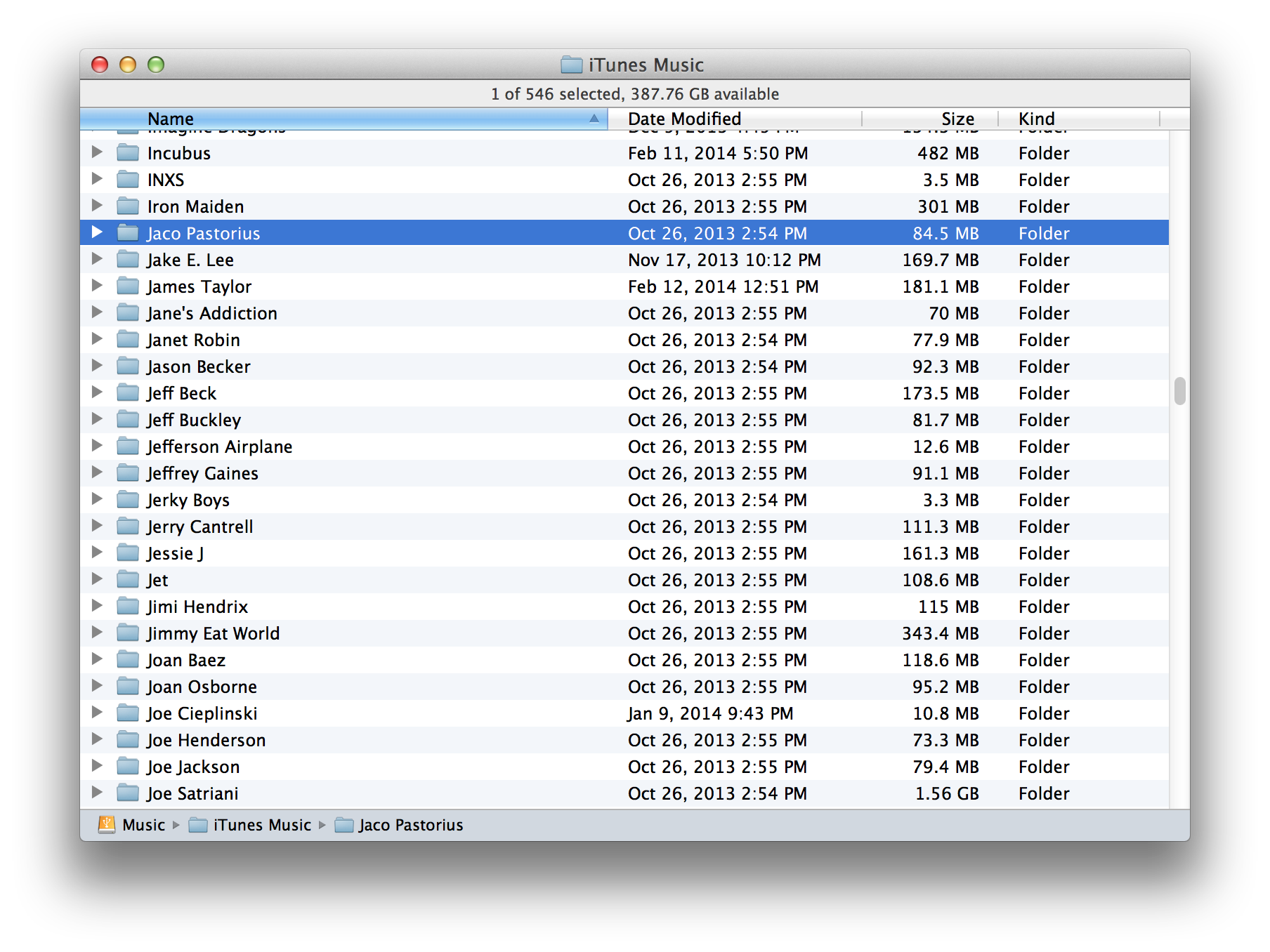The width and height of the screenshot is (1270, 952).
Task: Expand the Joe Jackson disclosure triangle
Action: click(x=97, y=765)
